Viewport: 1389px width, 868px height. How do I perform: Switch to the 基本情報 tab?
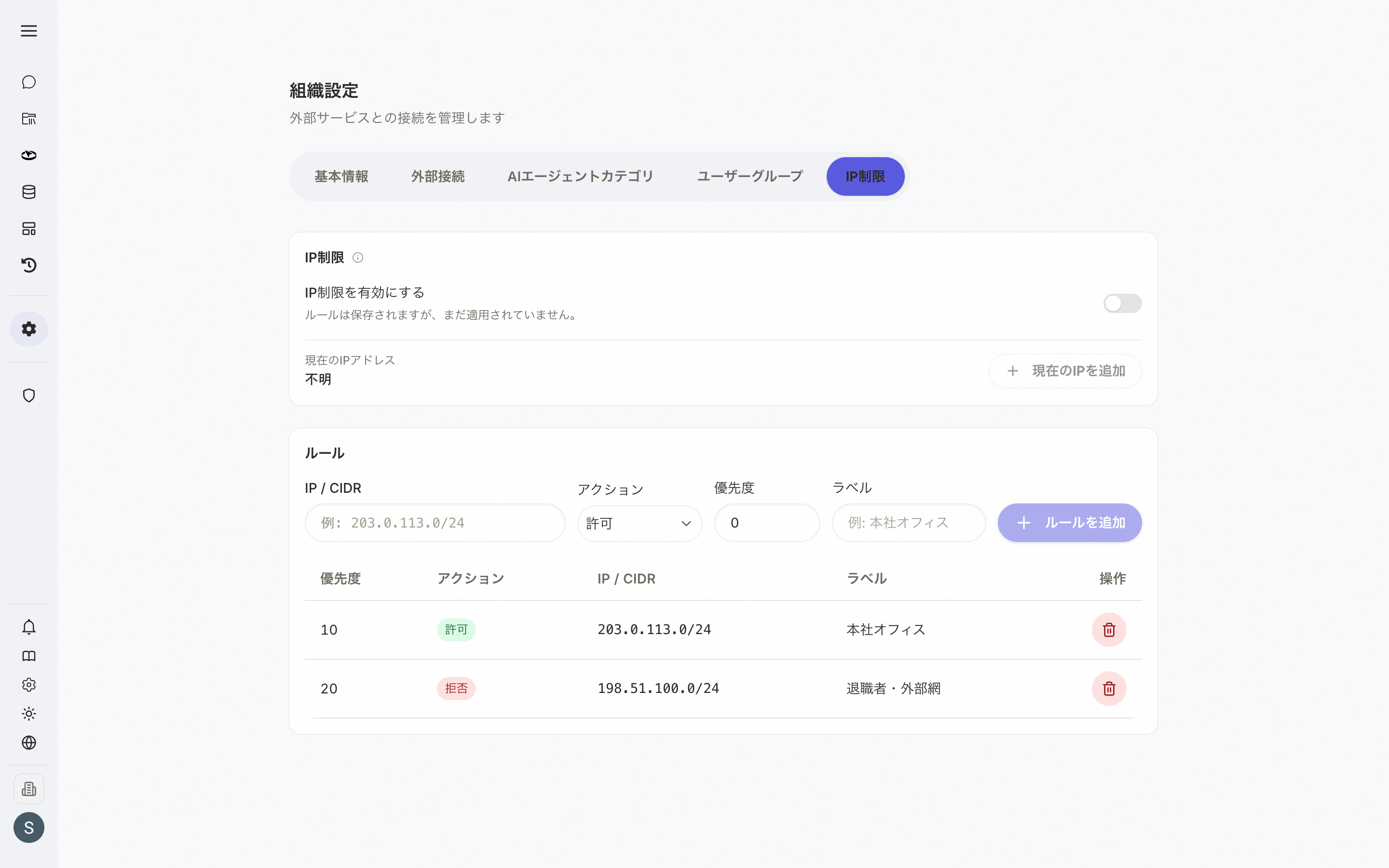click(x=341, y=176)
